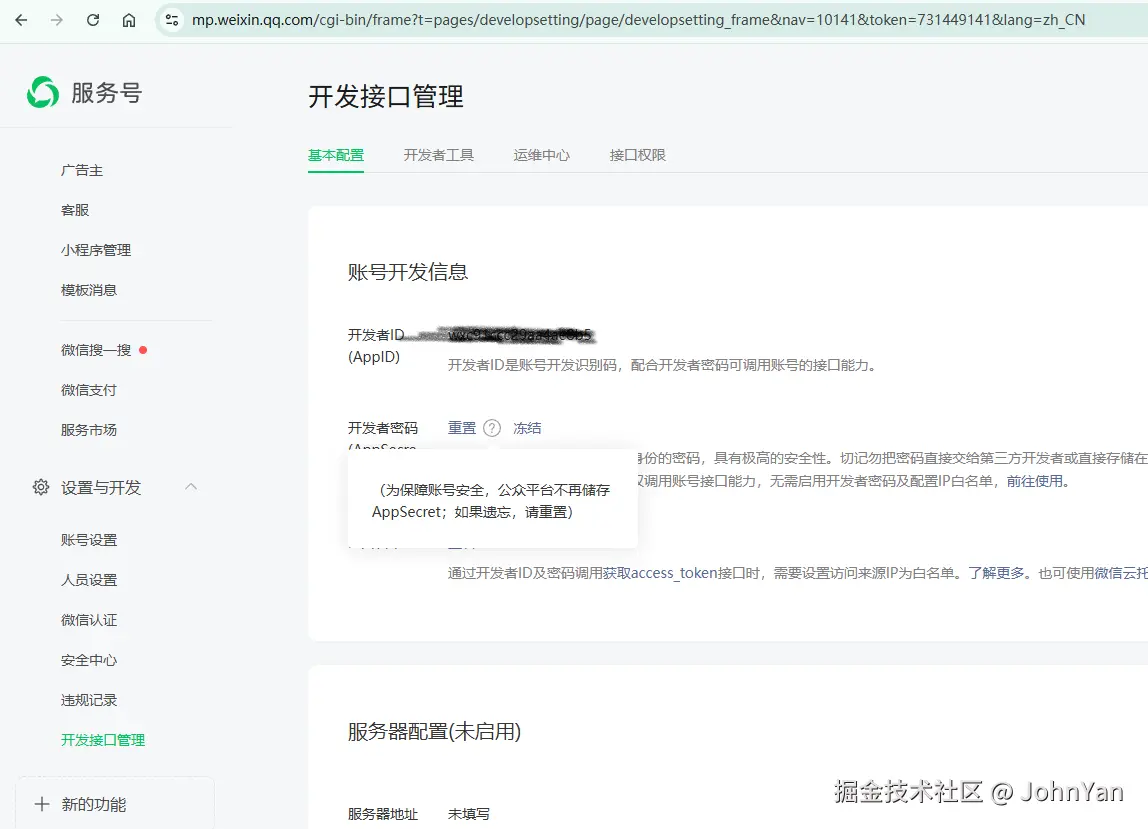Switch to the 基本配置 tab
The image size is (1148, 829).
[x=336, y=155]
